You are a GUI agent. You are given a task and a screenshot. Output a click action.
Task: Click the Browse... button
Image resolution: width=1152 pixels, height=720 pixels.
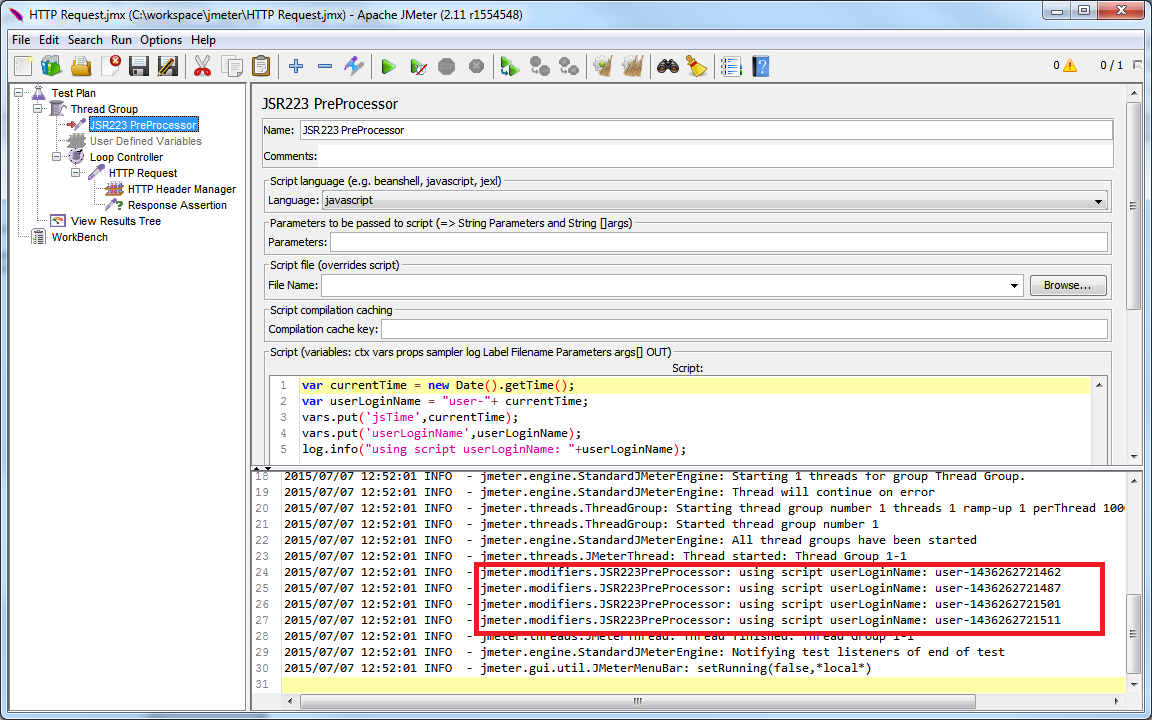tap(1068, 286)
